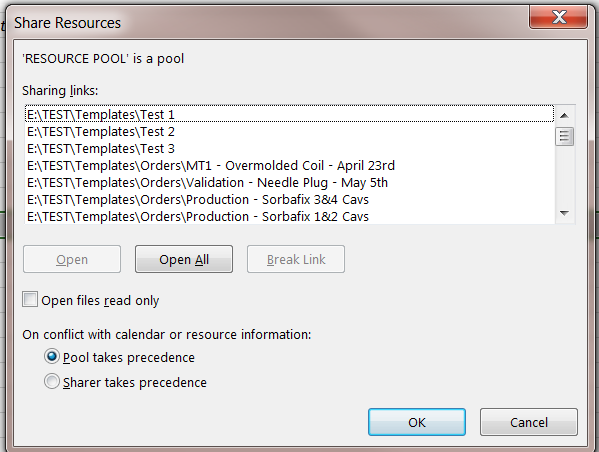Select Production Sorbafix 3&4 Cavs link
The width and height of the screenshot is (599, 452).
tap(290, 199)
